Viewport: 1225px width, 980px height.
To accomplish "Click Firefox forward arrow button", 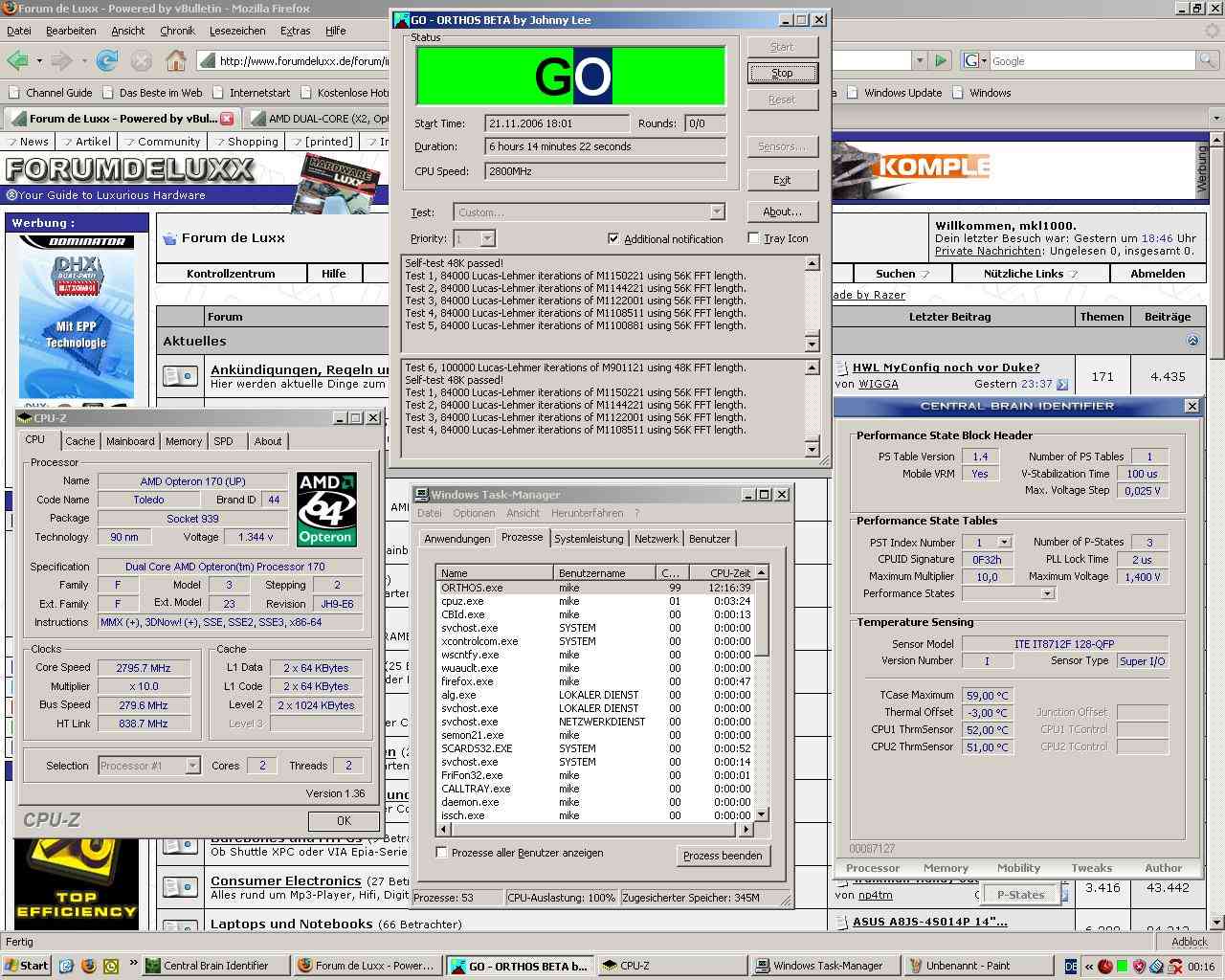I will pyautogui.click(x=62, y=60).
